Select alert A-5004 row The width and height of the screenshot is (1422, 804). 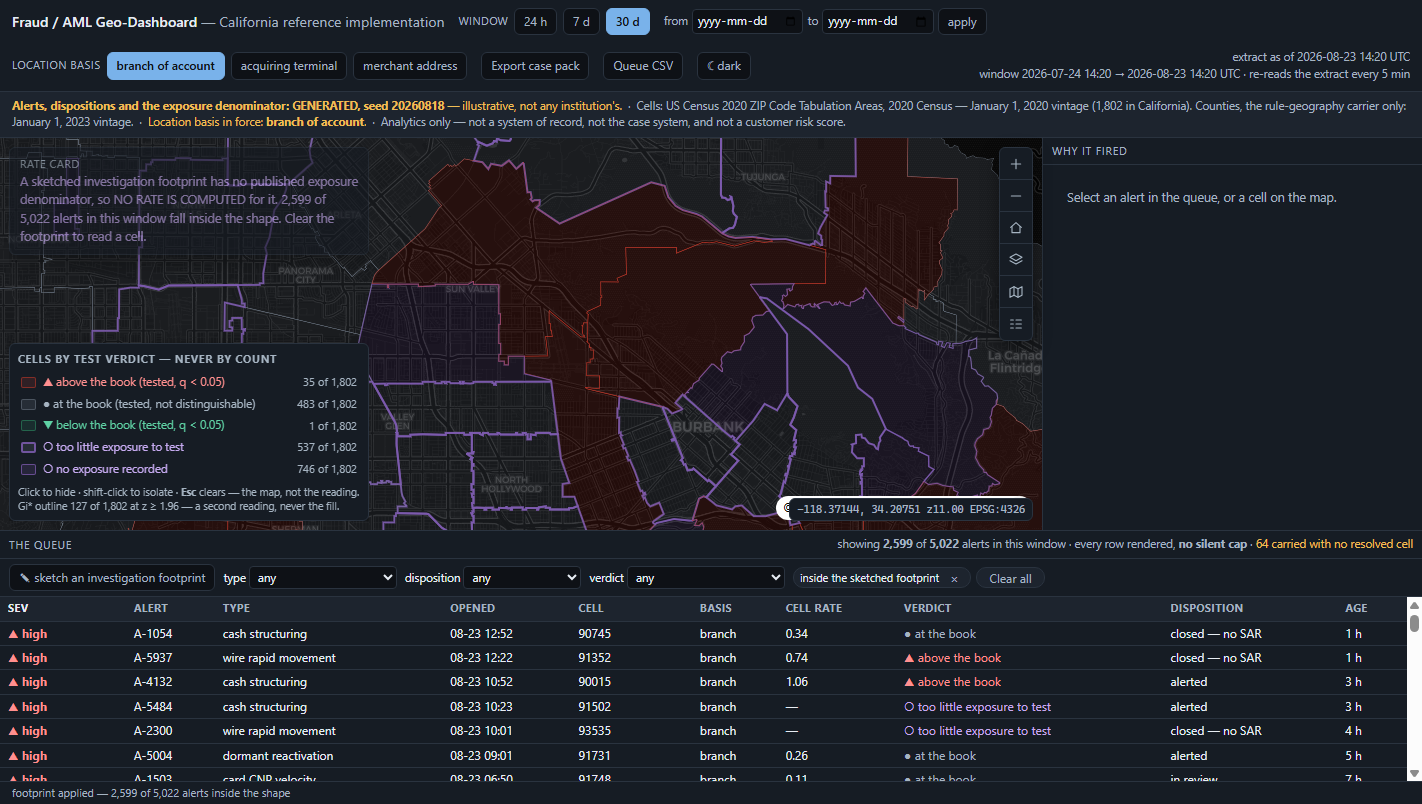pos(702,756)
